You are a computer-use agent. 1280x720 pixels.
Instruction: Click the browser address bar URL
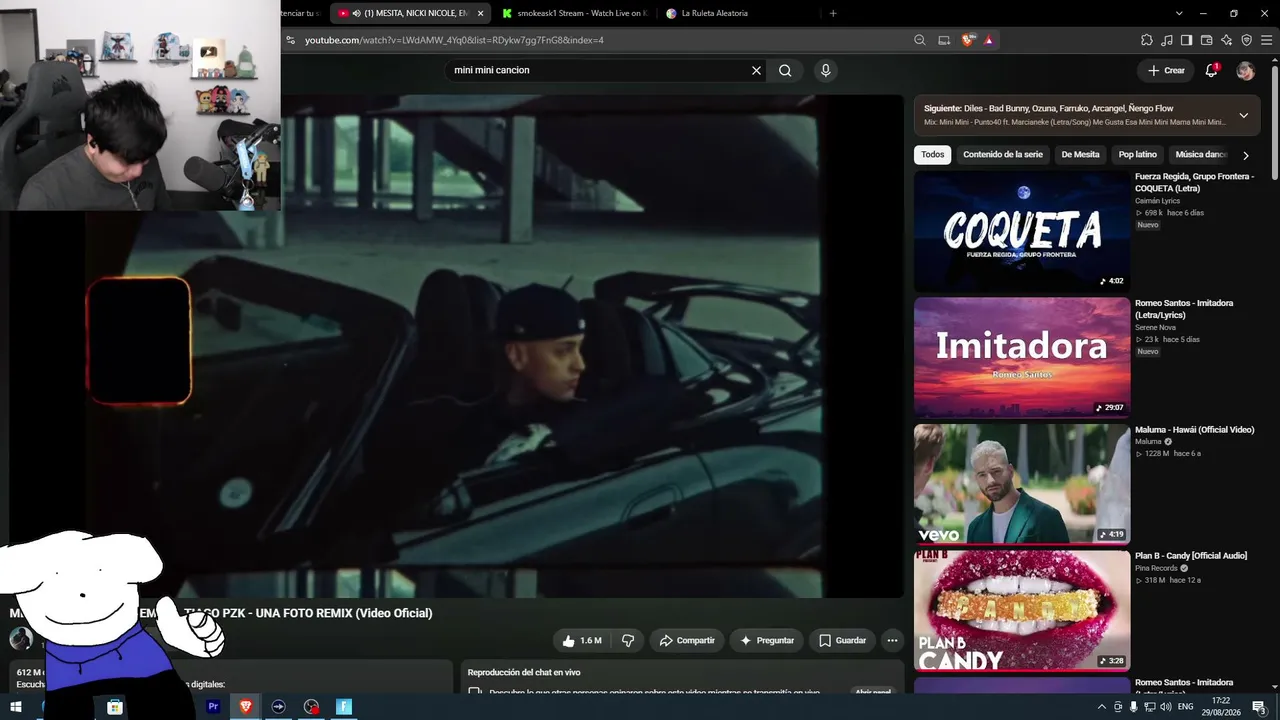pyautogui.click(x=454, y=40)
